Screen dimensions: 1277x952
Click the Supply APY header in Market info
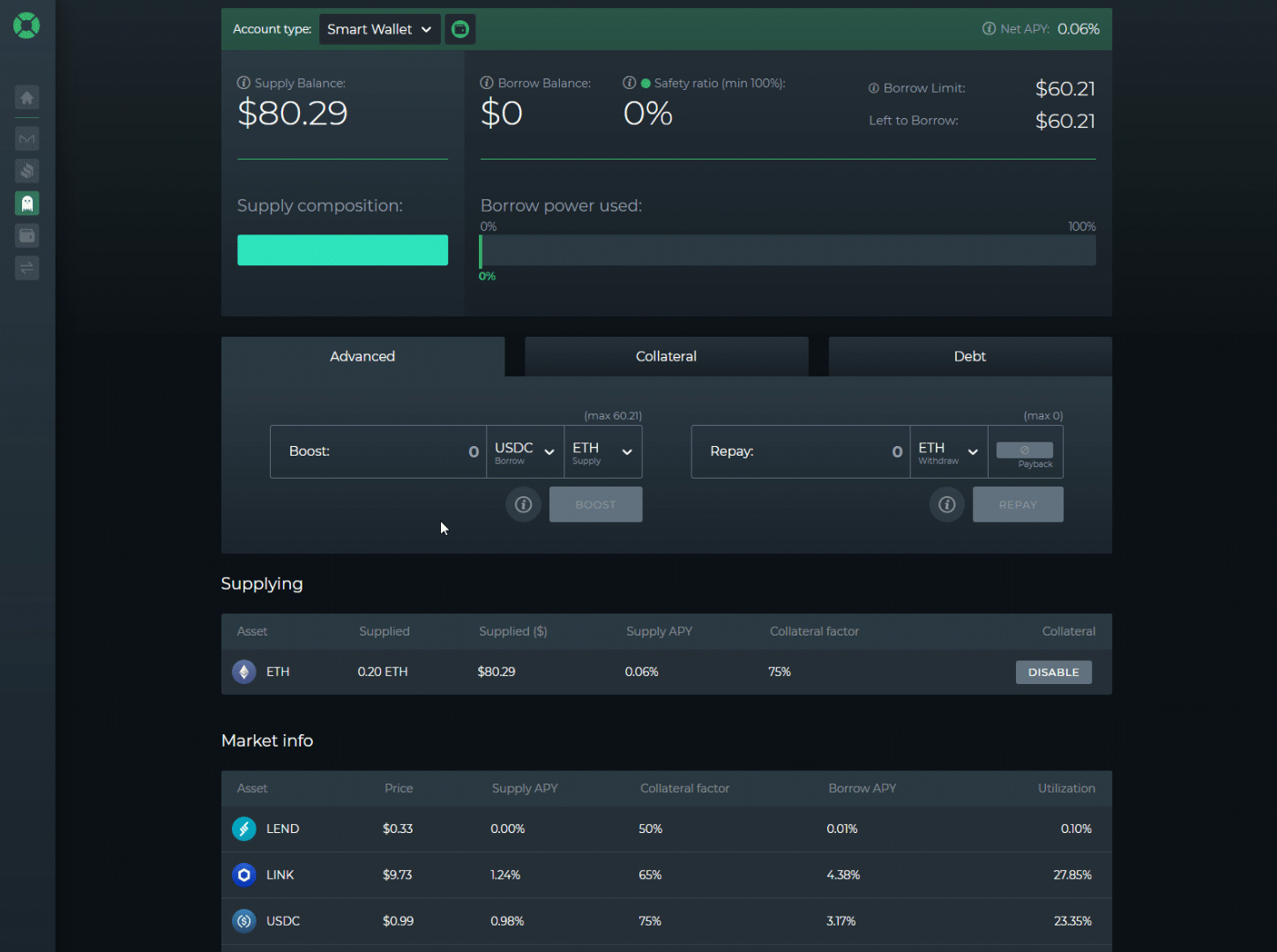525,788
